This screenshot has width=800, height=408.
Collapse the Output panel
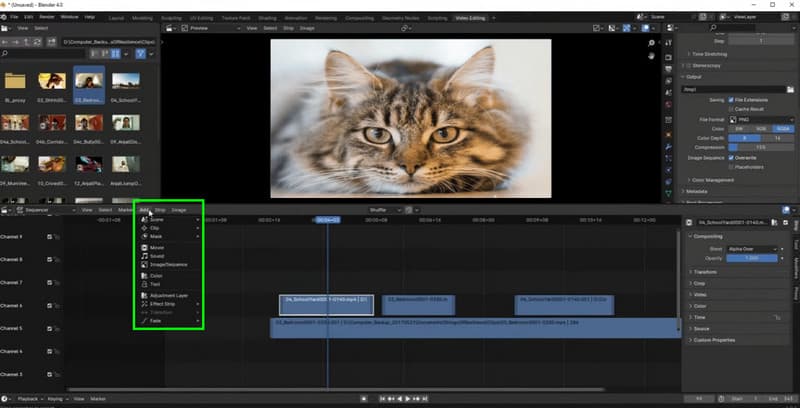pyautogui.click(x=692, y=77)
